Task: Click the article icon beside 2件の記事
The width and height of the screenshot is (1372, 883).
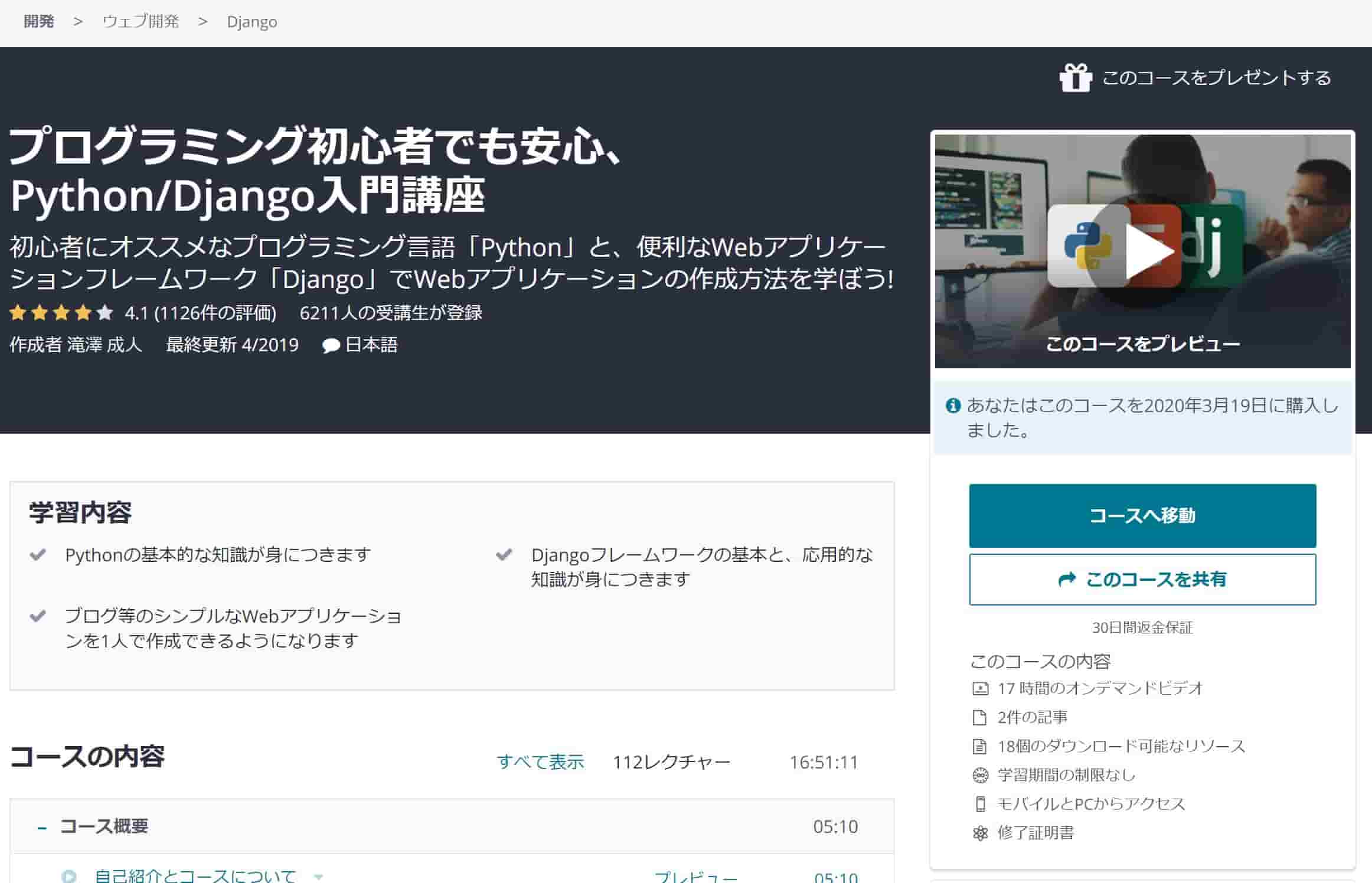Action: coord(979,718)
